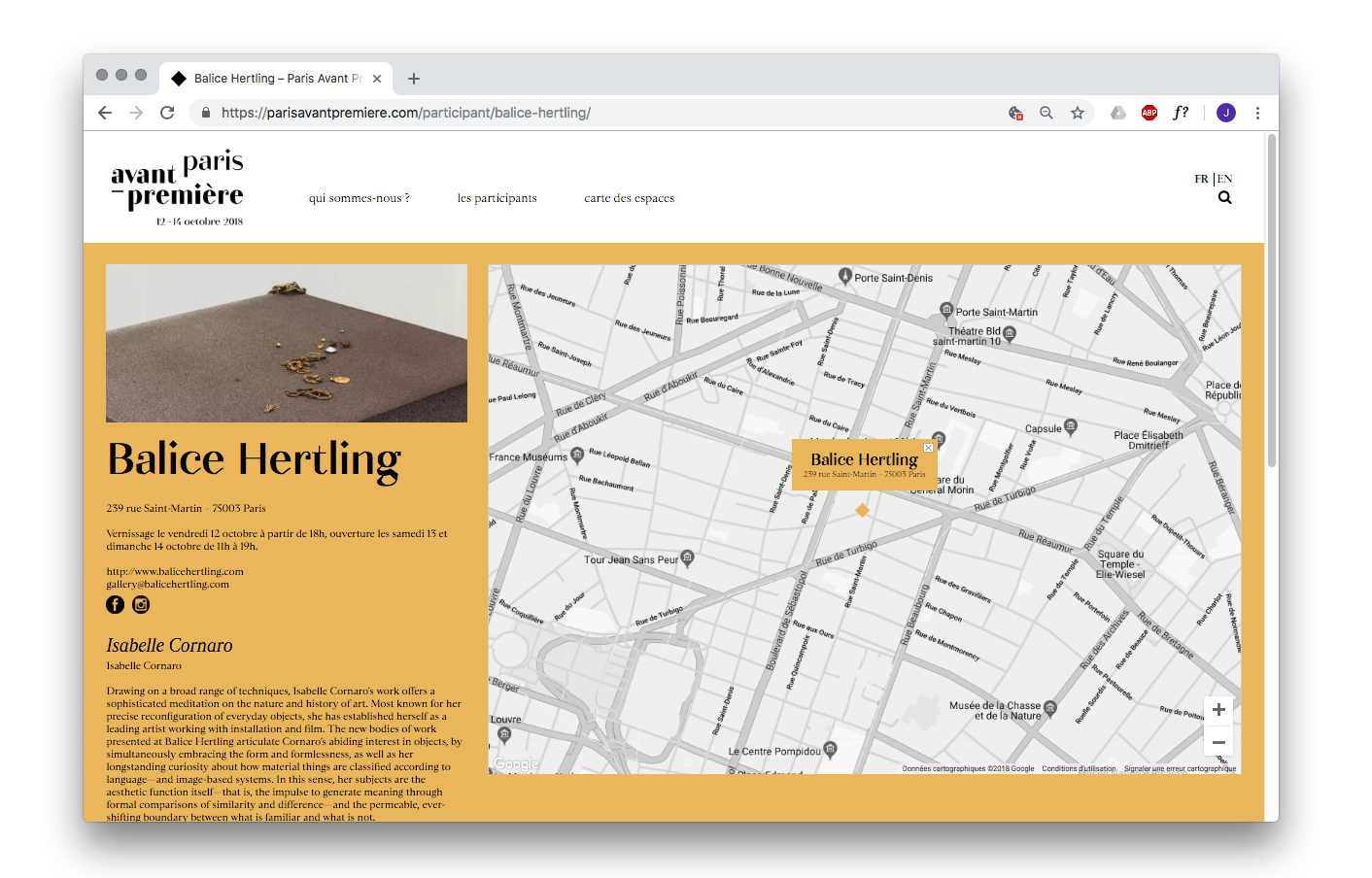The image size is (1372, 878).
Task: Switch the site language to EN
Action: pos(1225,179)
